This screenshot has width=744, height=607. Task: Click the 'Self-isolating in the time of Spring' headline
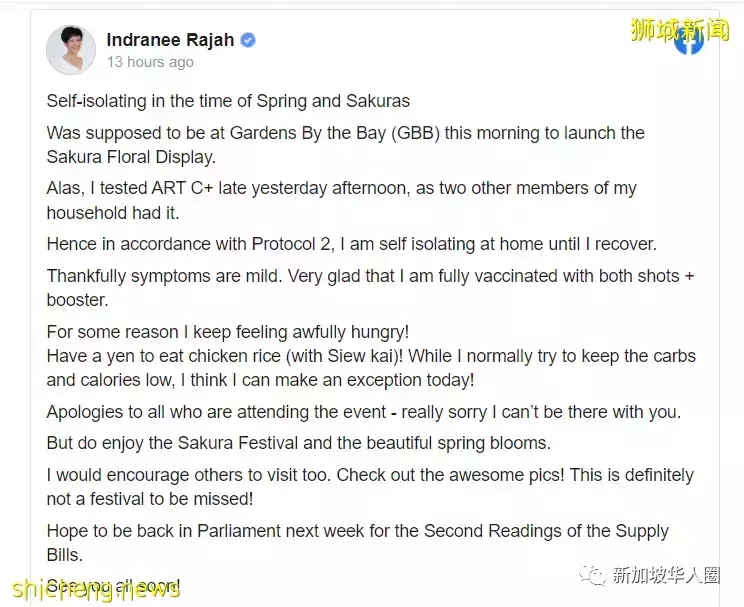(228, 101)
